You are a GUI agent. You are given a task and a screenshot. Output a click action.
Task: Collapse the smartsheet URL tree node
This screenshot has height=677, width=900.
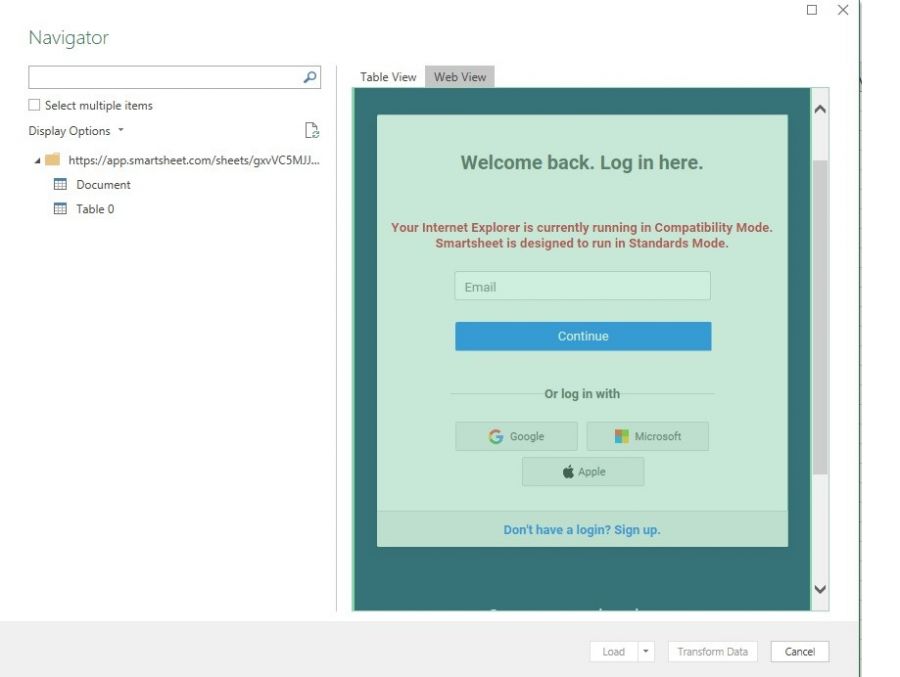[x=37, y=161]
